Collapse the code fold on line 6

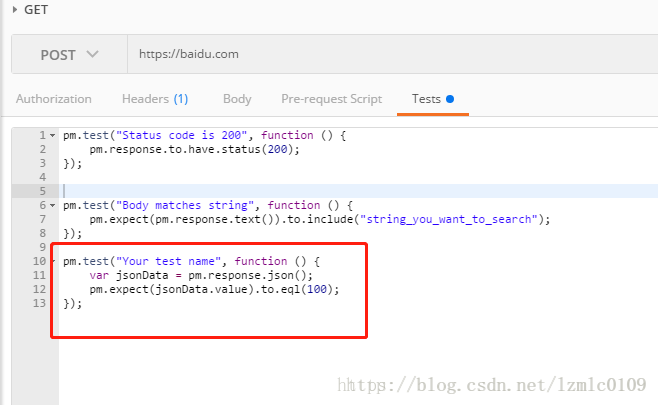coord(52,206)
